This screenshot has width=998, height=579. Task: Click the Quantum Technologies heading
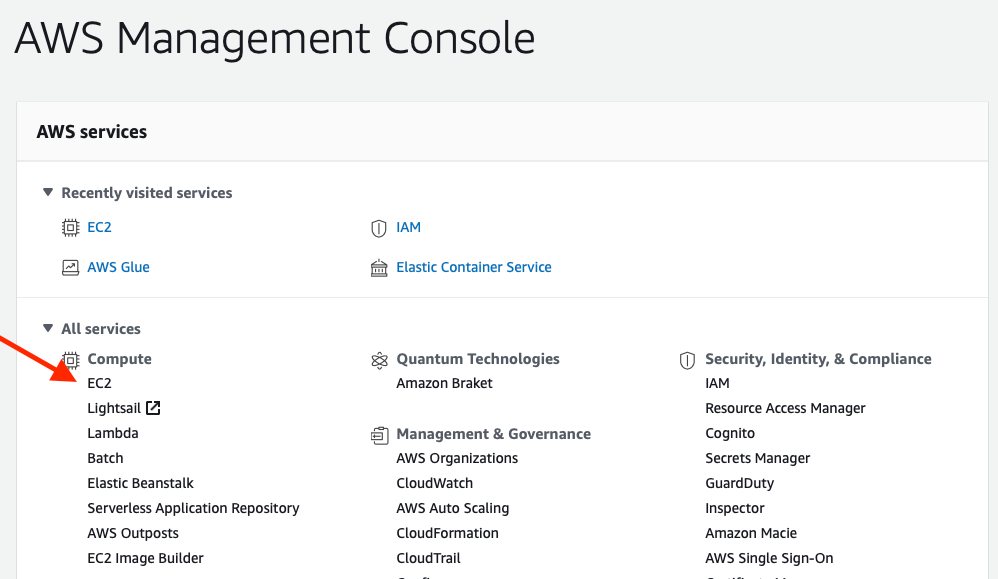click(x=478, y=359)
